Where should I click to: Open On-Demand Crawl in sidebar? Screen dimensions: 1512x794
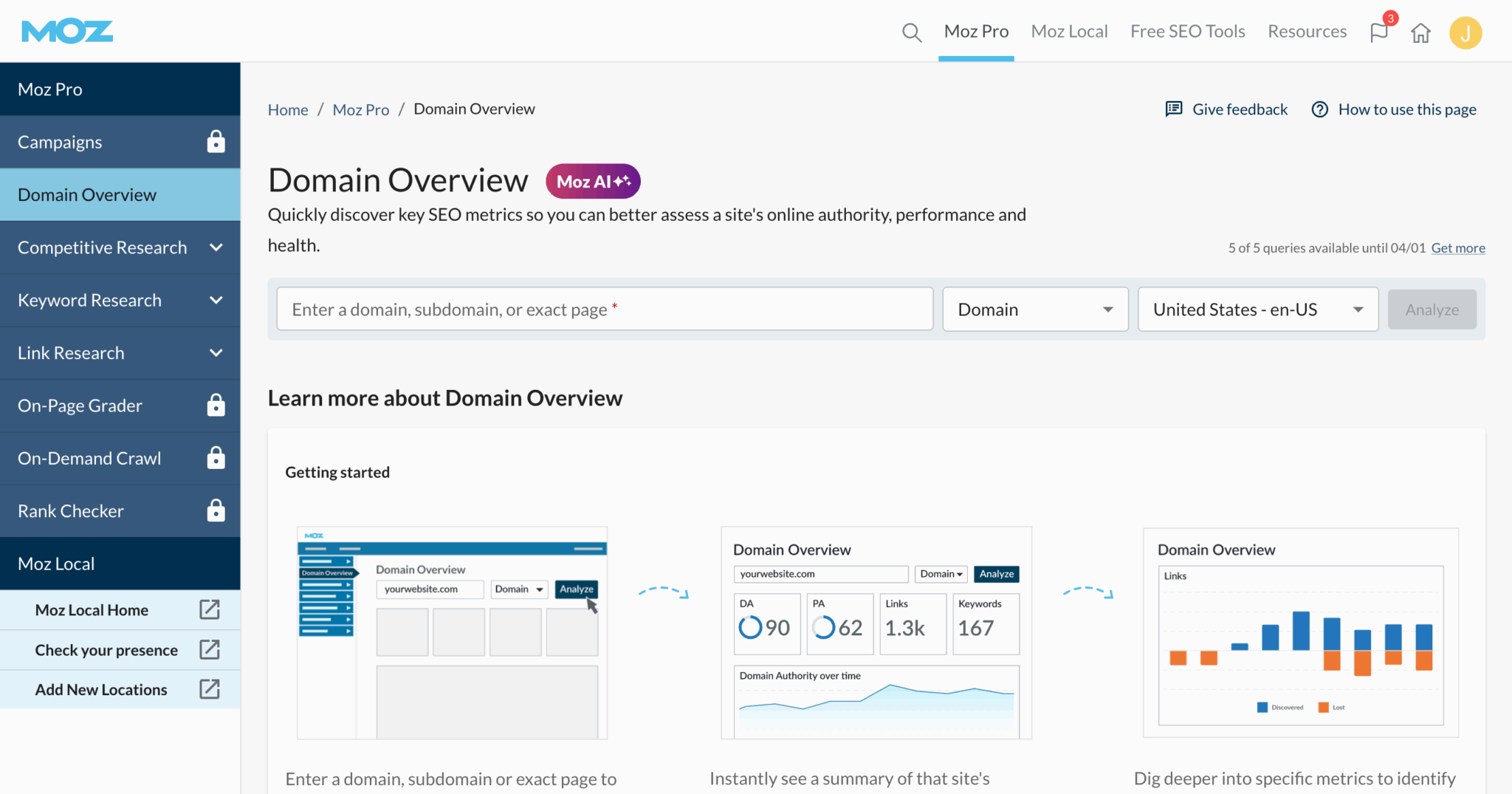click(x=120, y=458)
